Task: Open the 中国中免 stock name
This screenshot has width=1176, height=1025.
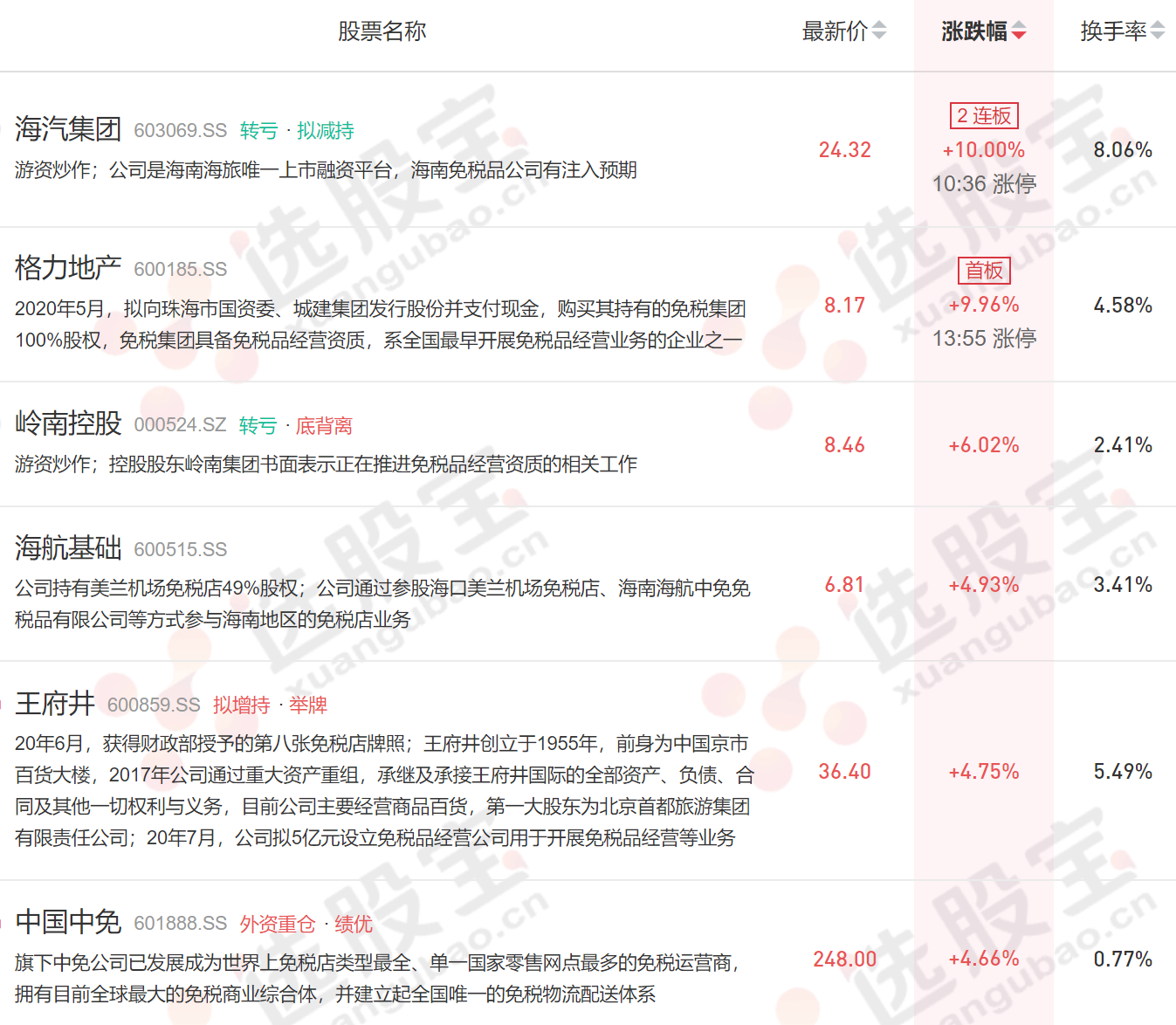Action: [x=68, y=922]
